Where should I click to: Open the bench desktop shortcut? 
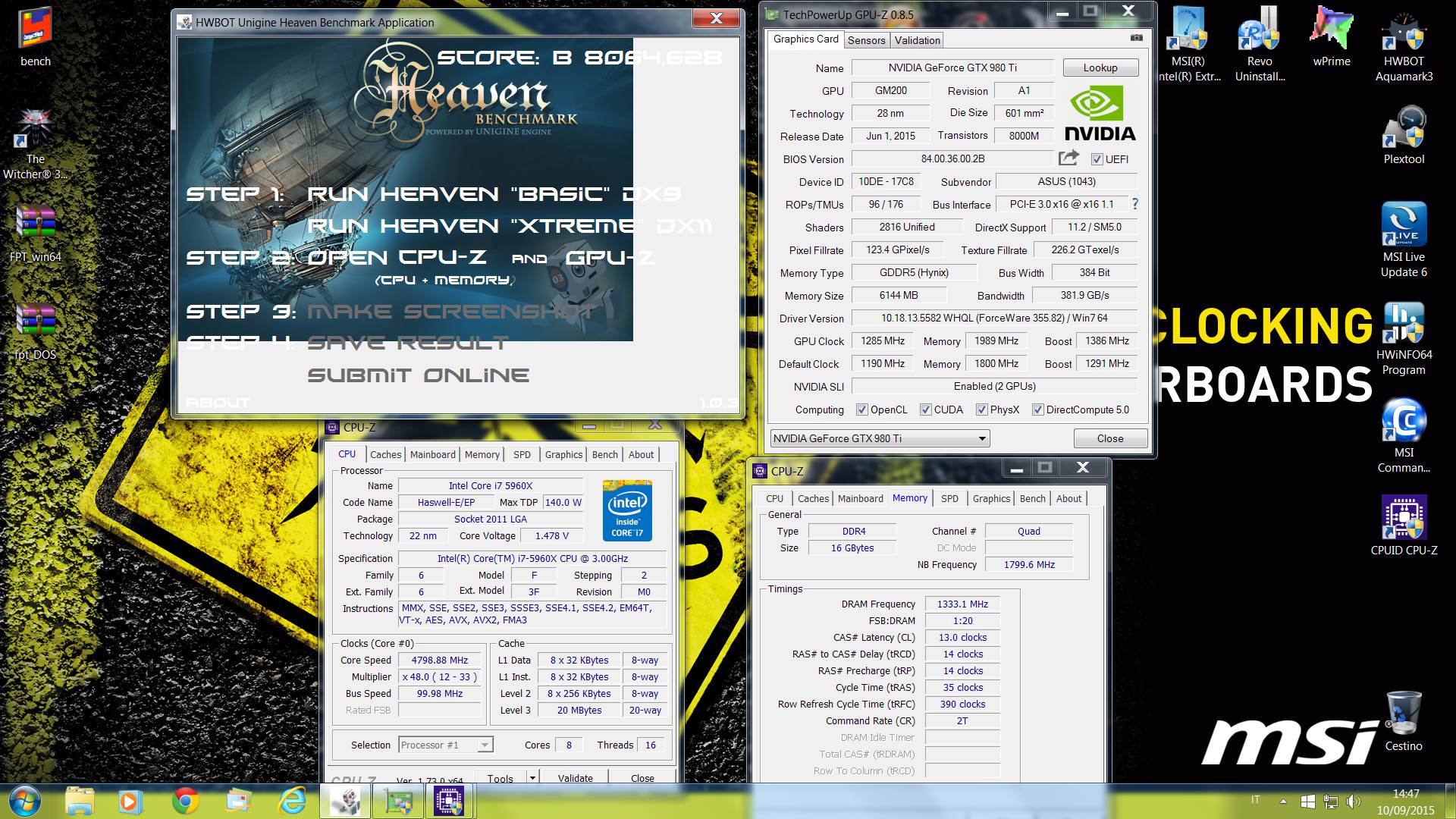click(x=35, y=36)
